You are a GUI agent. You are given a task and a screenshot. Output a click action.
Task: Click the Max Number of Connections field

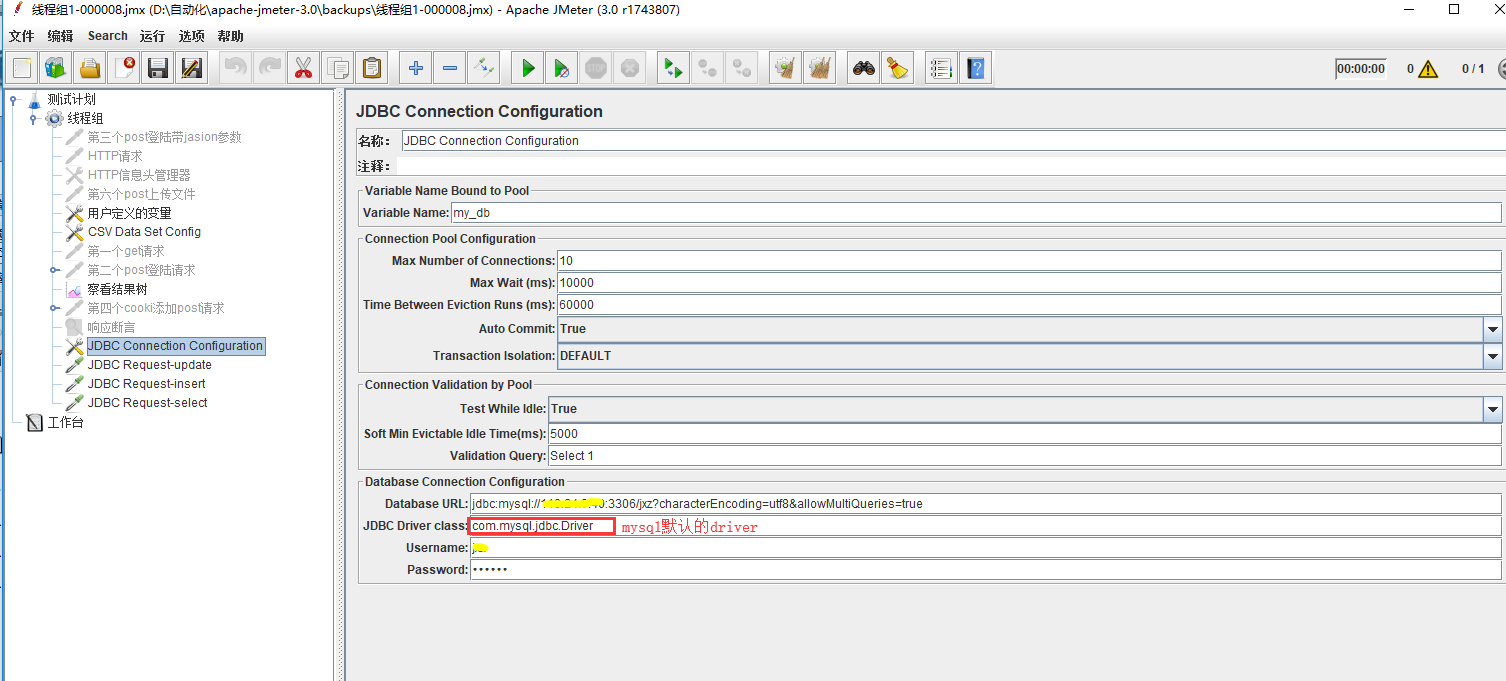click(1029, 261)
